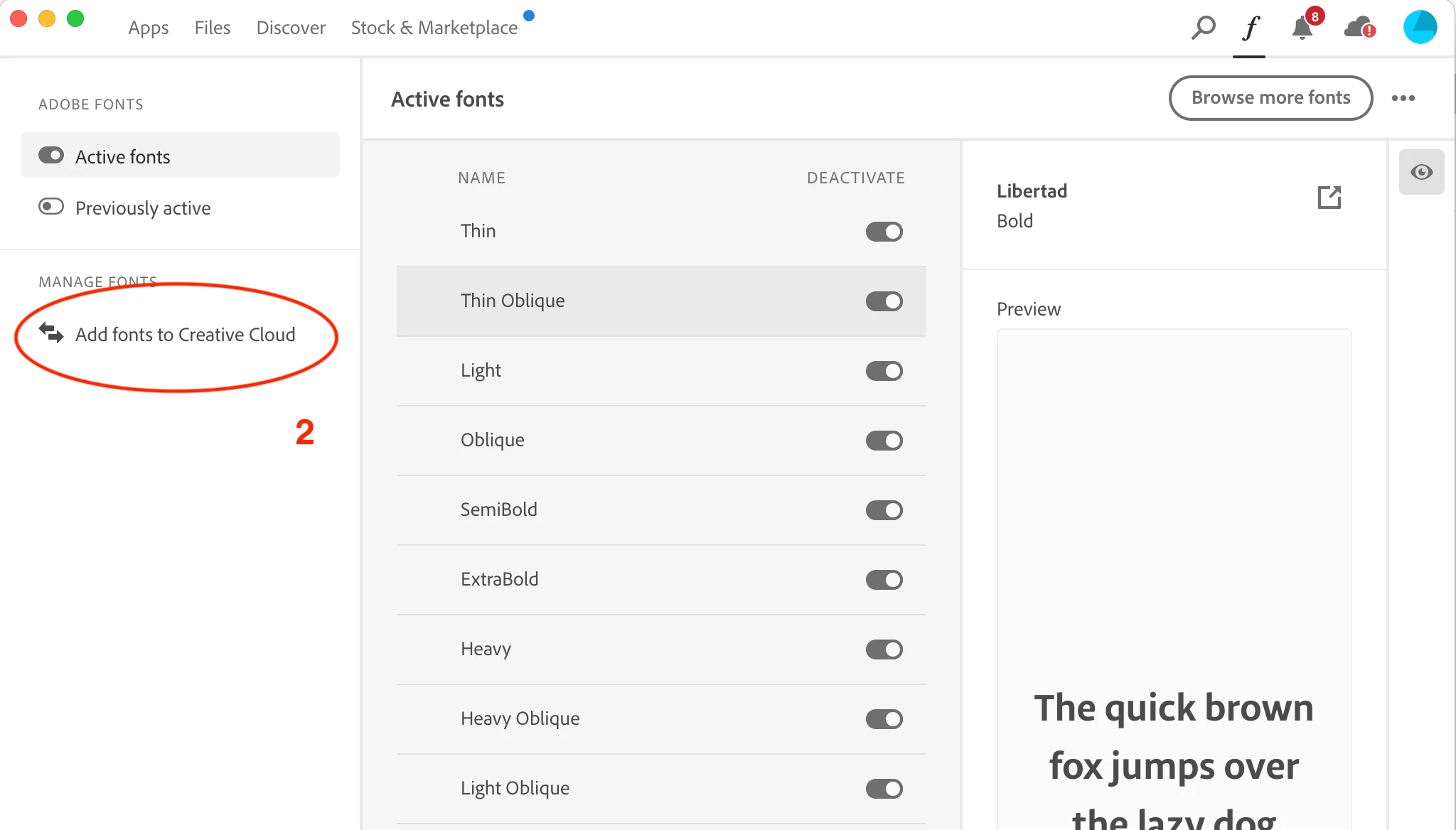Screen dimensions: 1456x830
Task: Select Previously active in sidebar
Action: (142, 207)
